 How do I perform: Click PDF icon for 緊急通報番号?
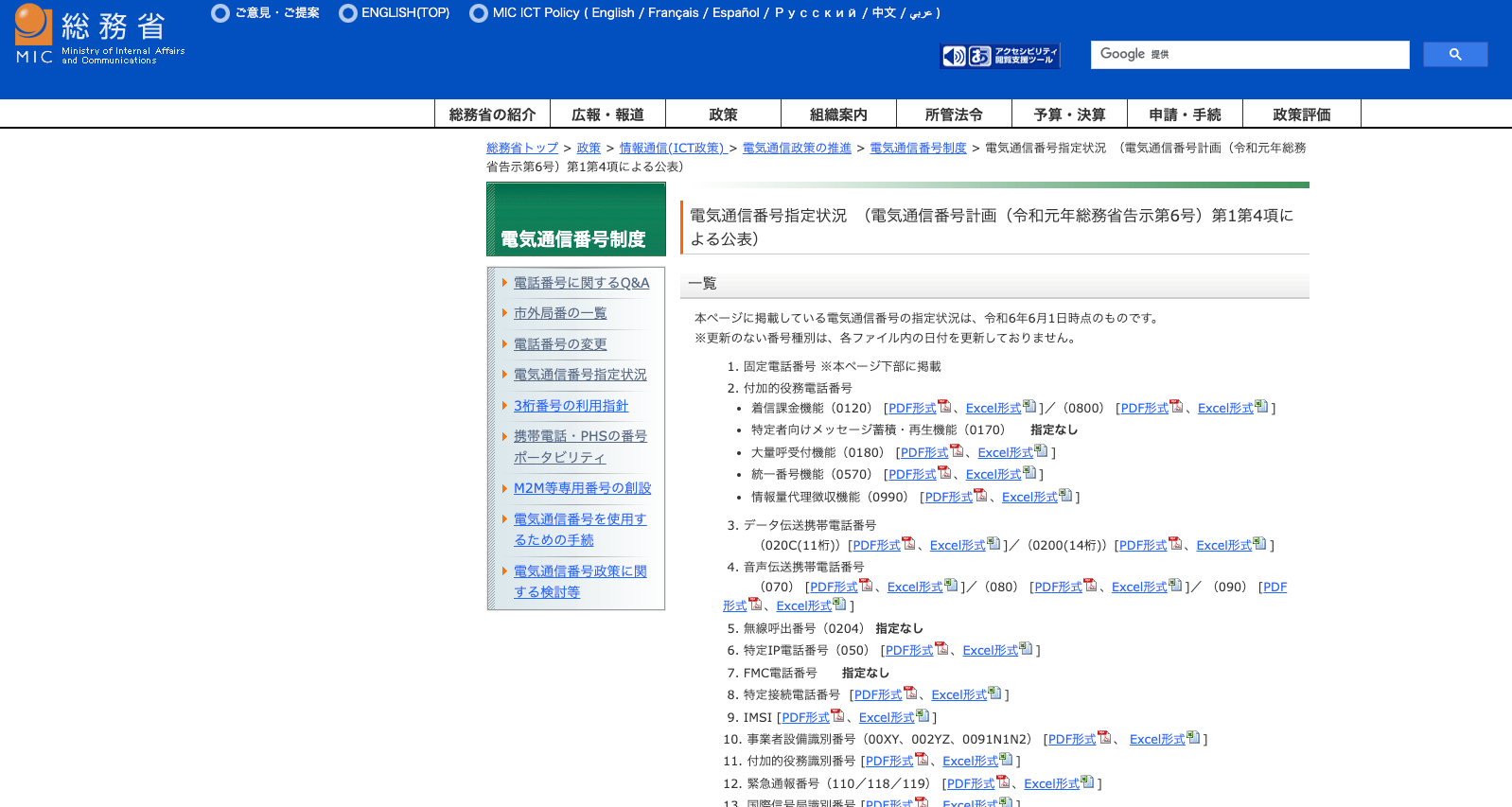click(1003, 781)
